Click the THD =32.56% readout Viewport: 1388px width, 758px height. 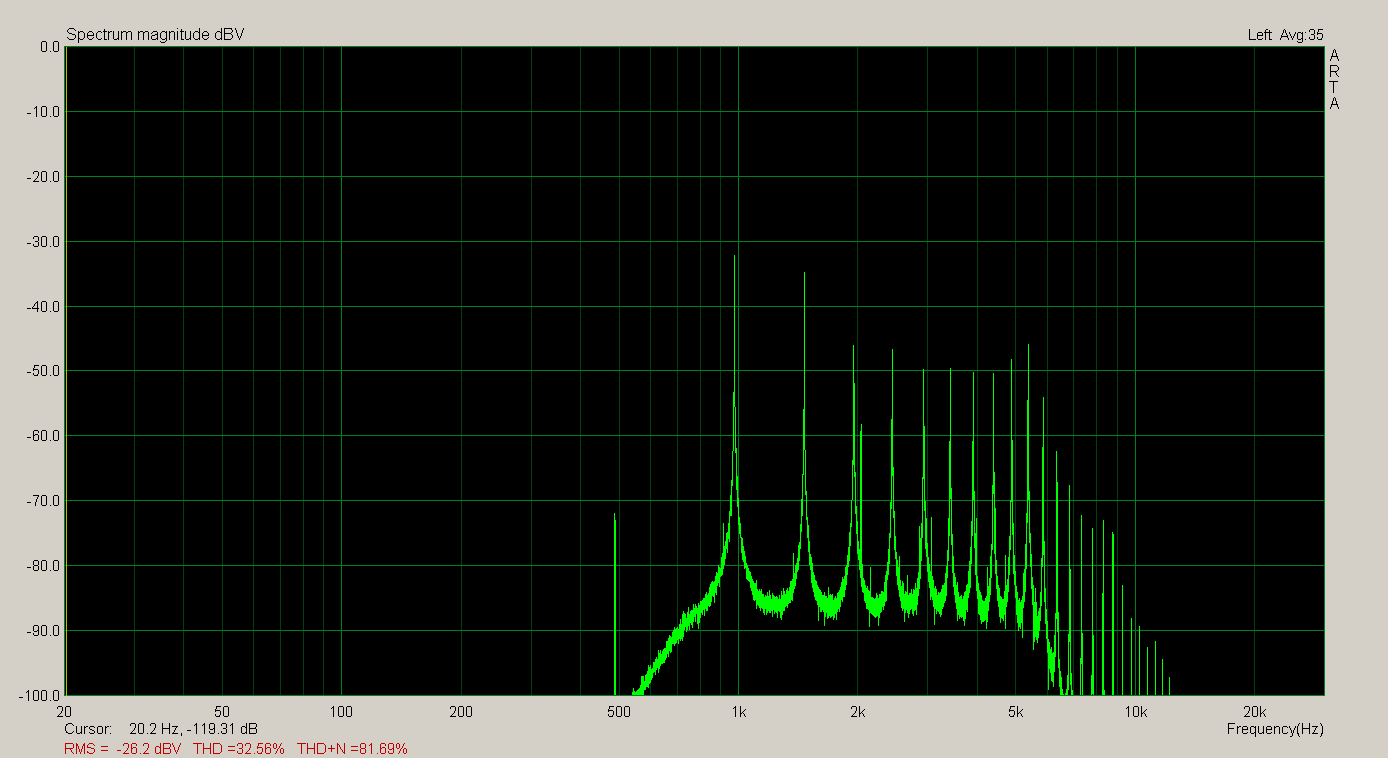click(238, 748)
